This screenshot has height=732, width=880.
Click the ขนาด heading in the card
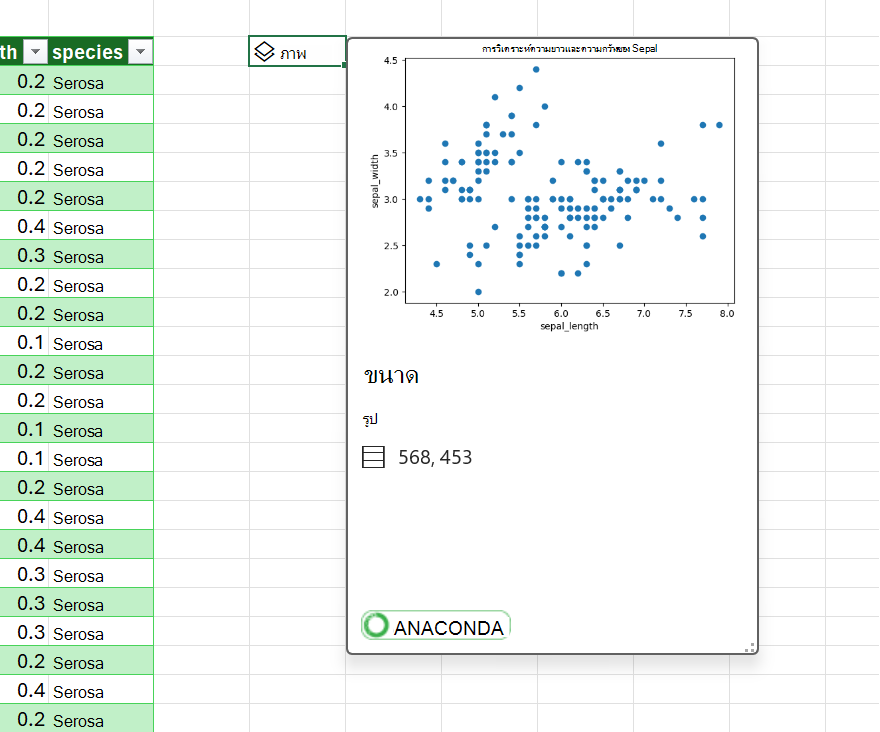(x=391, y=376)
